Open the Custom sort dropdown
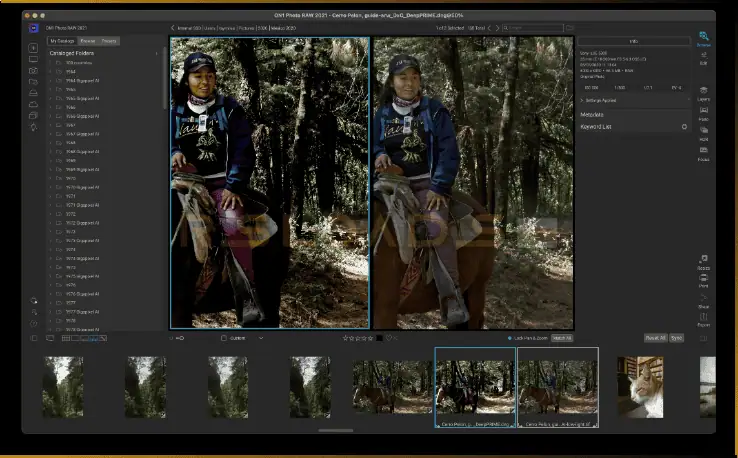This screenshot has width=738, height=458. coord(242,338)
